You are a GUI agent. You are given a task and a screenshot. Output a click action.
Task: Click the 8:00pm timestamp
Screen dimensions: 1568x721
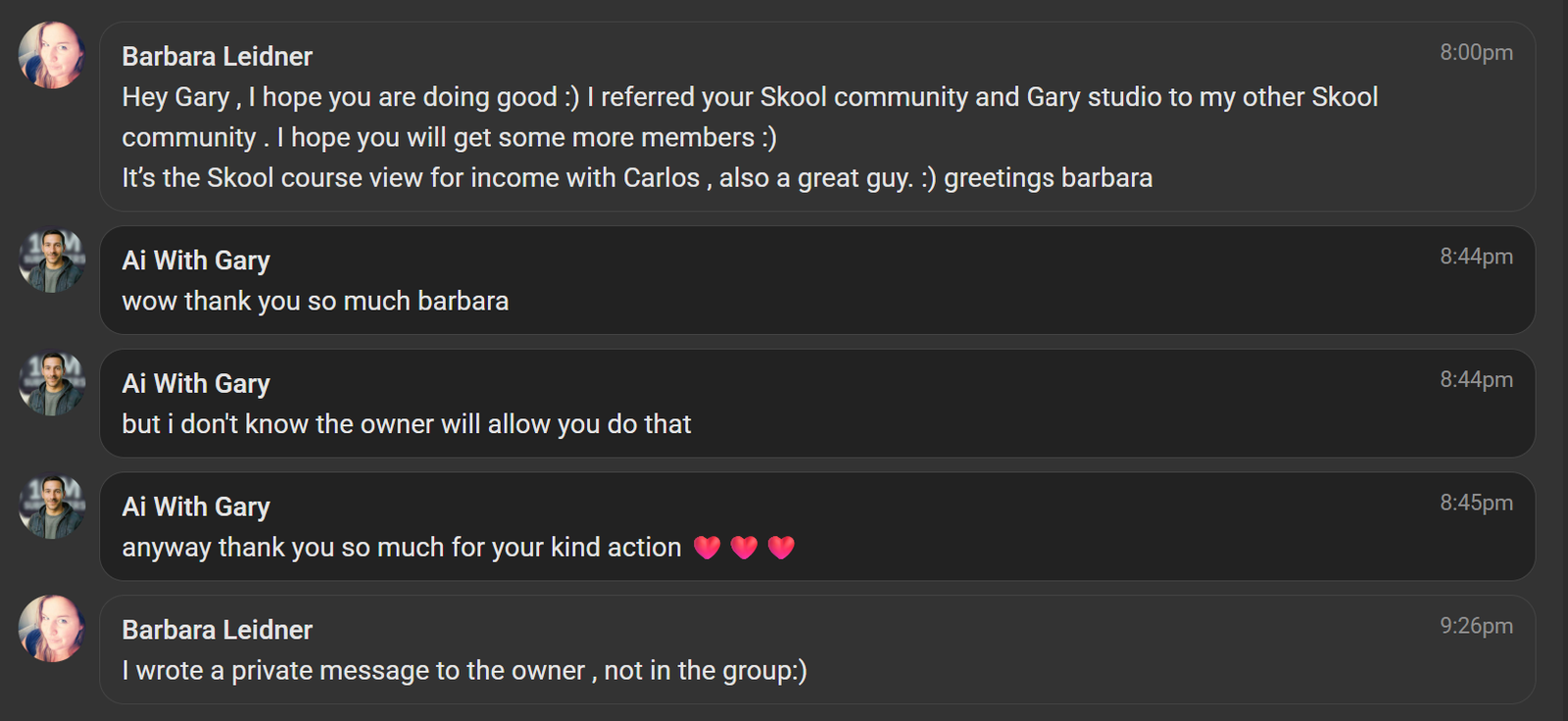[1476, 53]
